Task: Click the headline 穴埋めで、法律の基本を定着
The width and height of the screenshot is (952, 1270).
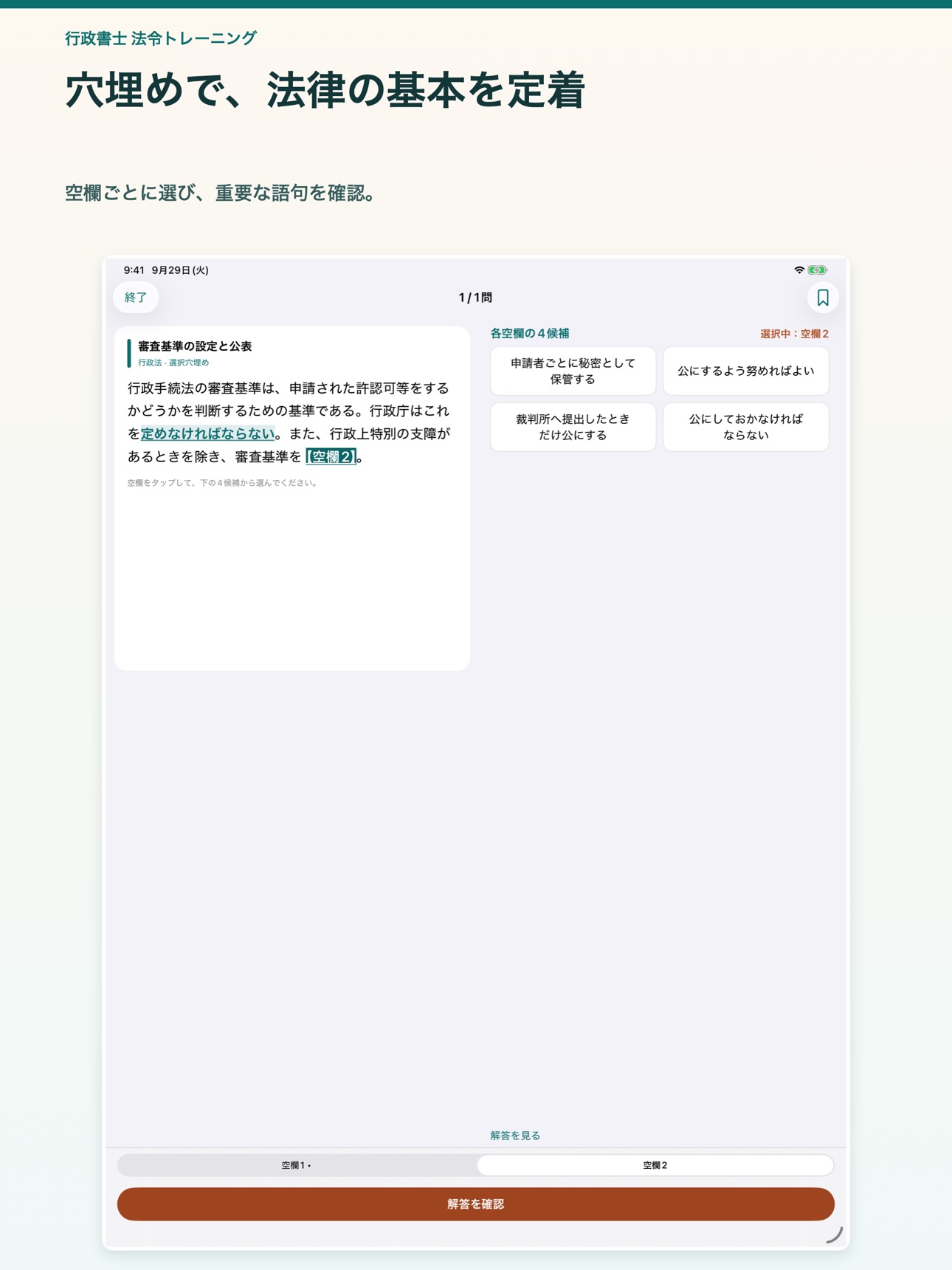Action: (325, 91)
